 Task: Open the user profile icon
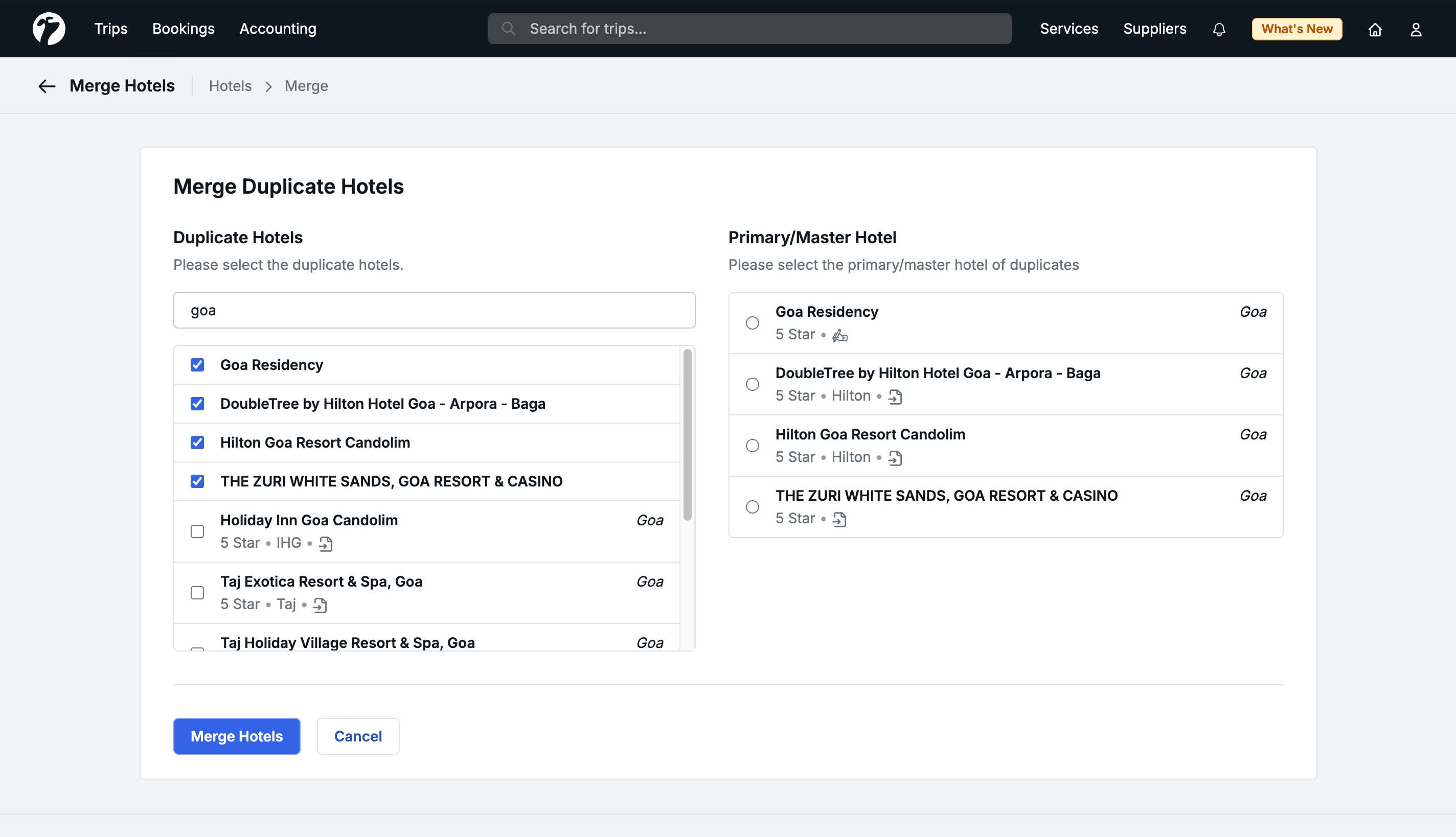1416,29
